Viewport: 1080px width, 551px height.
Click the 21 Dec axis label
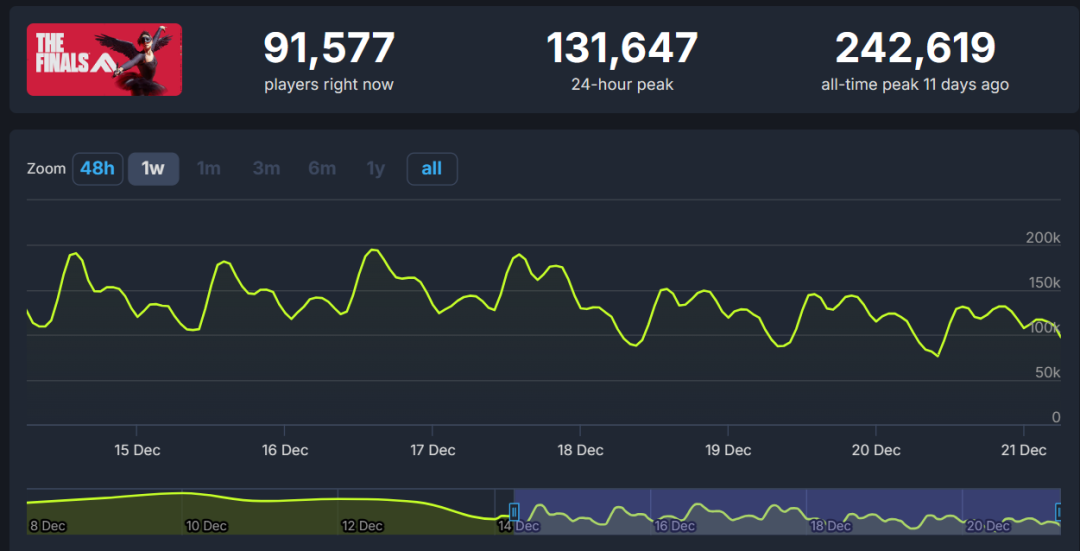click(x=1024, y=450)
